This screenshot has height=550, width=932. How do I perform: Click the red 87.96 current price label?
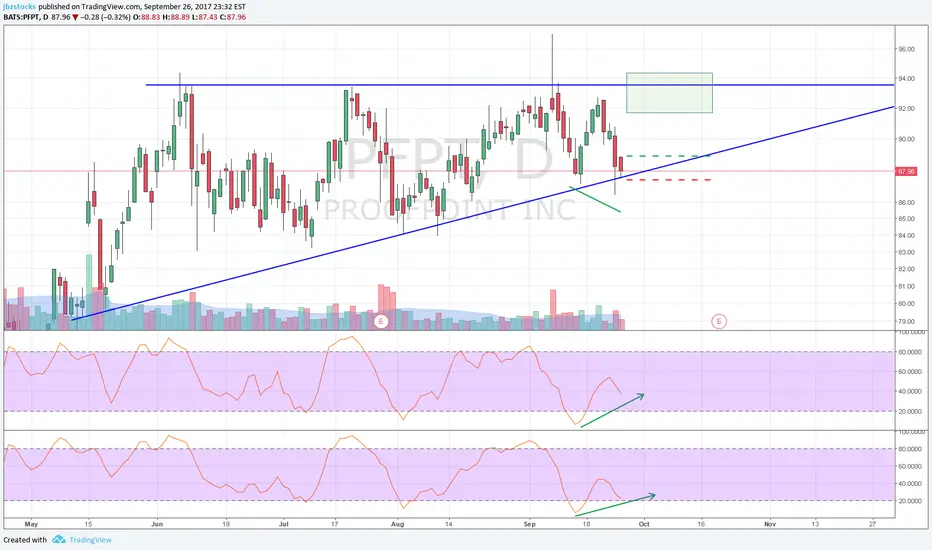905,171
